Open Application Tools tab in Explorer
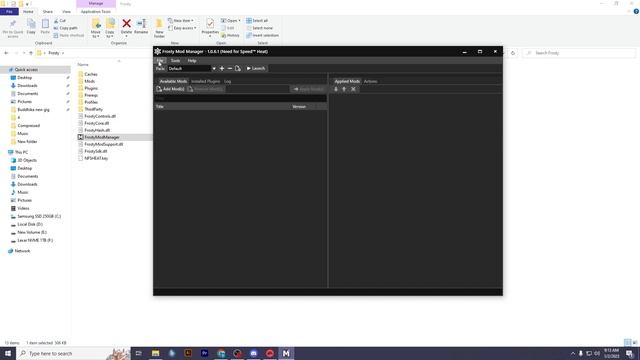This screenshot has height=360, width=640. (x=96, y=12)
